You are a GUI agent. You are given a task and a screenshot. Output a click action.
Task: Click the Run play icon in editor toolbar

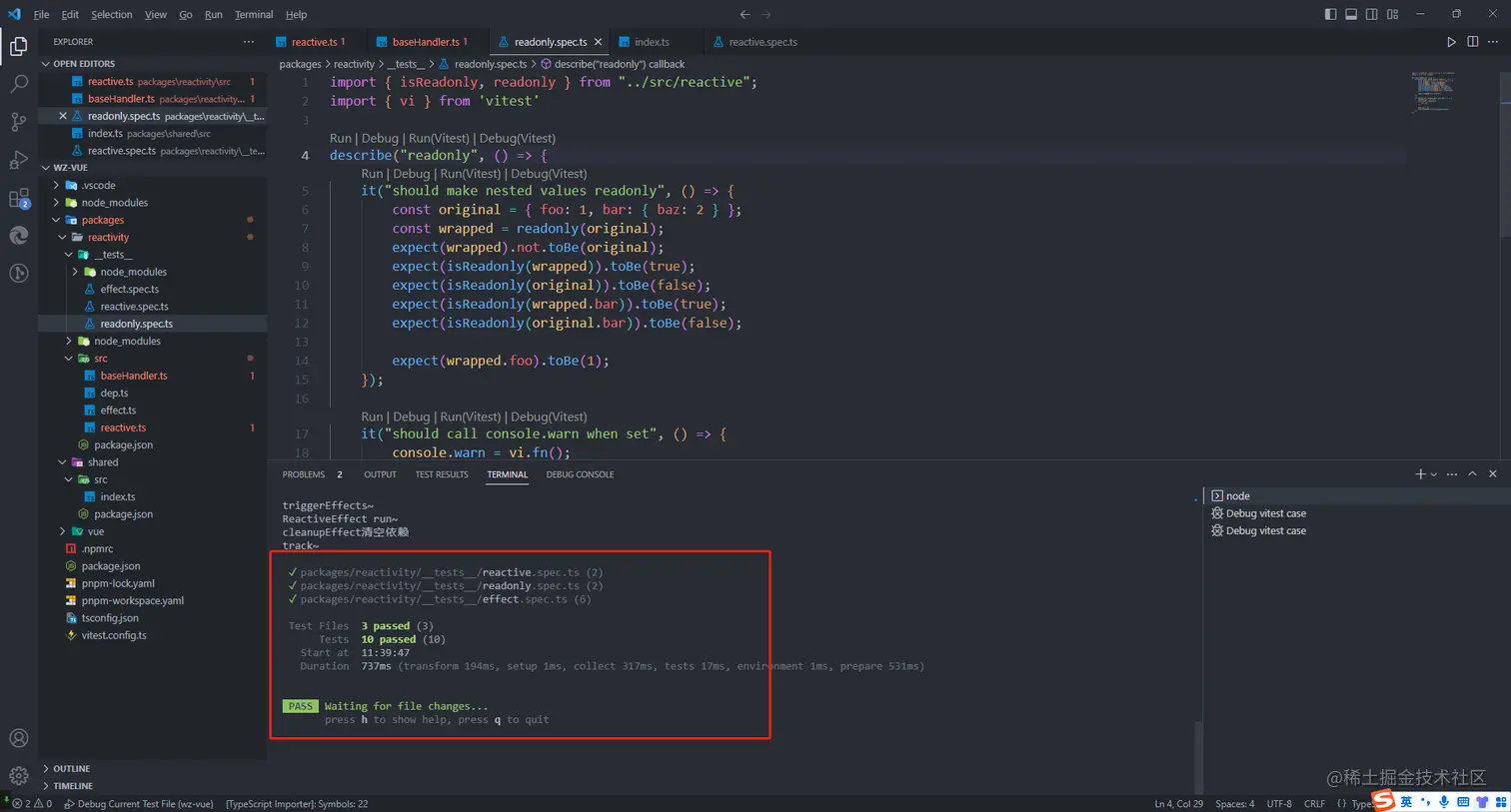tap(1451, 42)
